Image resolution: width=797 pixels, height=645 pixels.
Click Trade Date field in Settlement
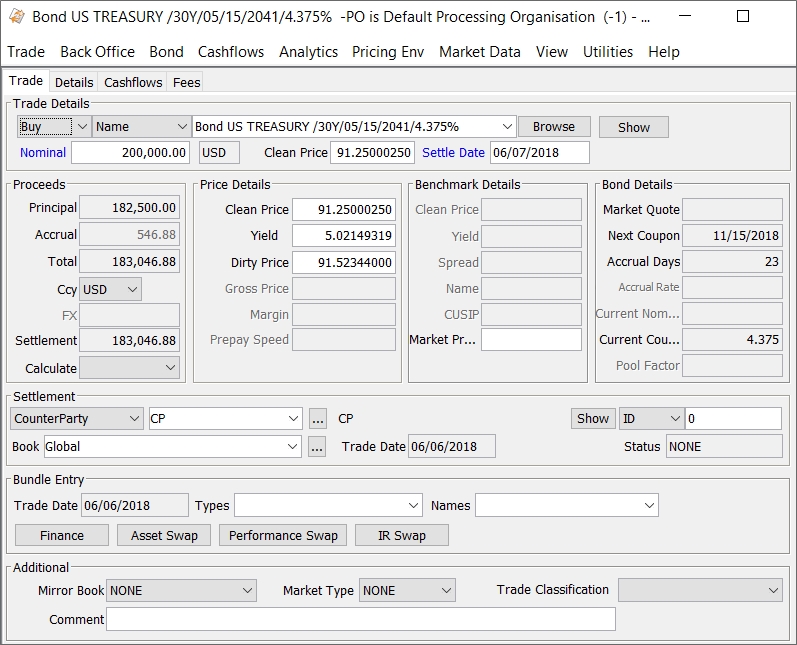[452, 446]
